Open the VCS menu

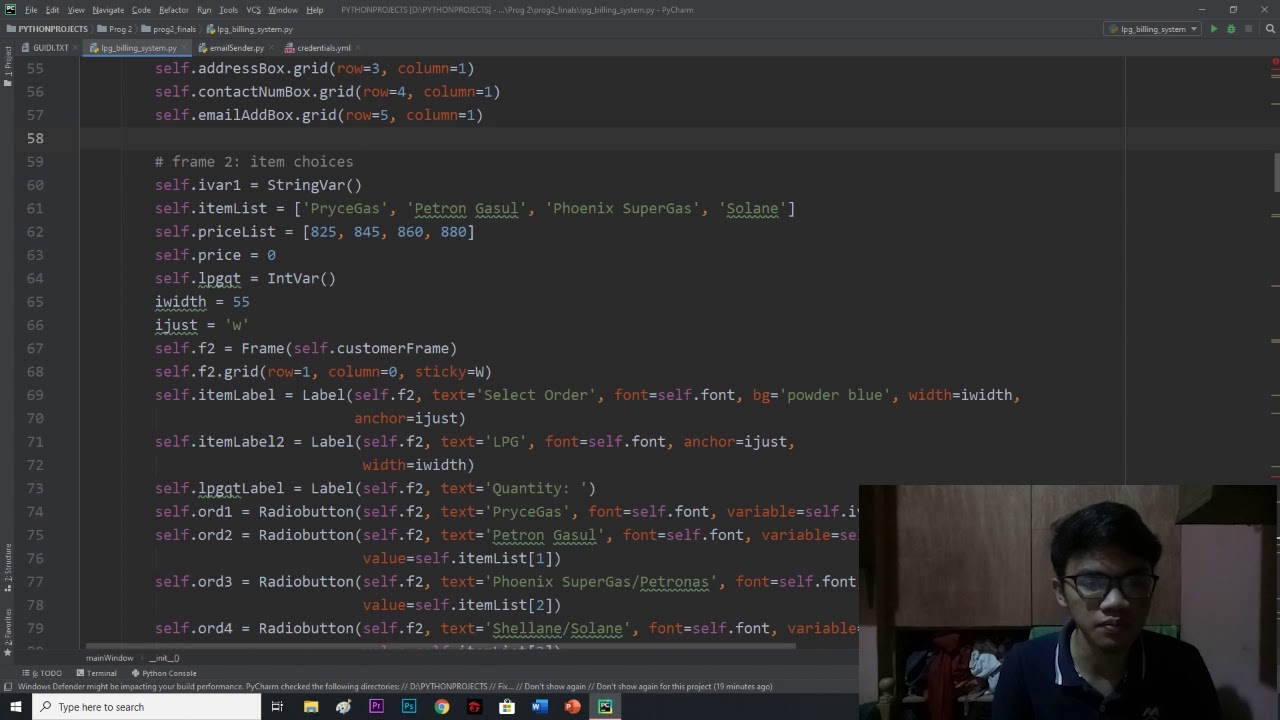coord(253,10)
